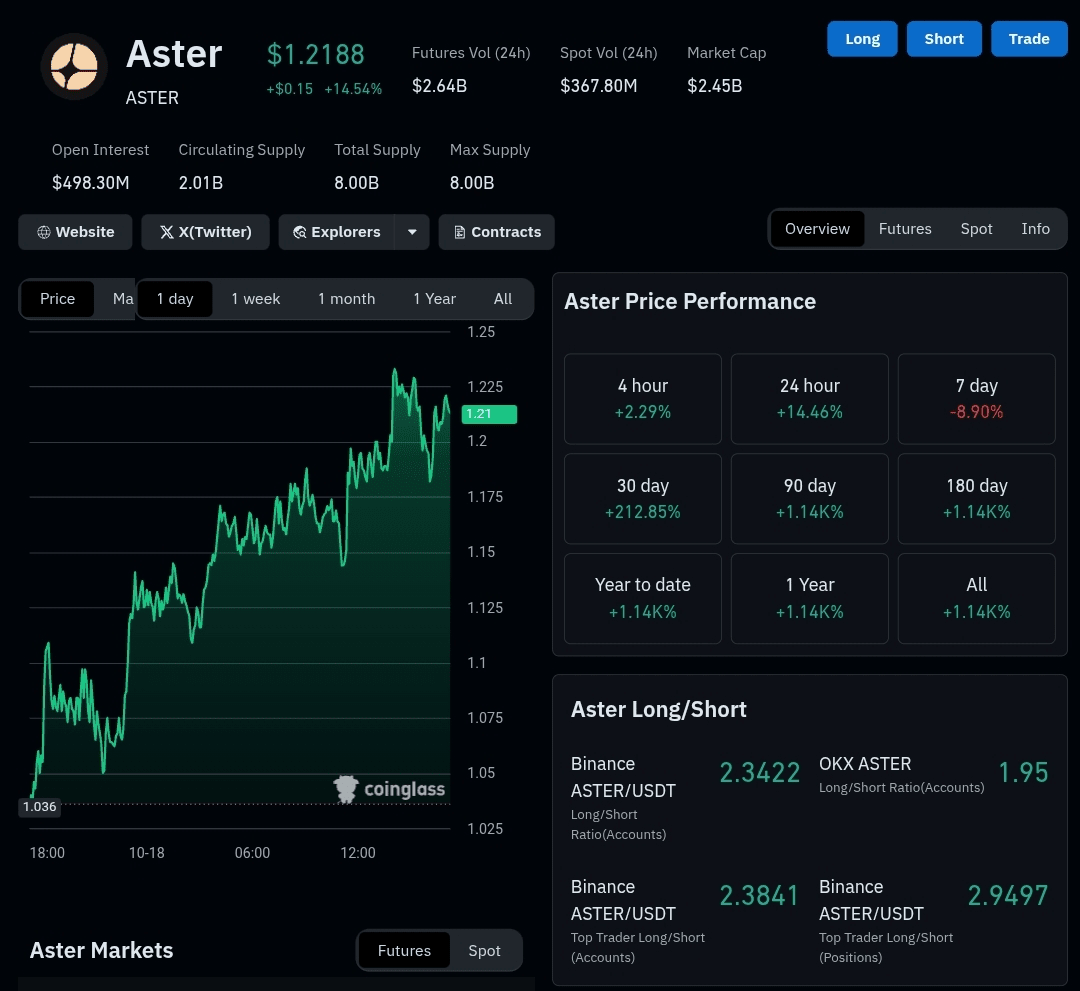1080x991 pixels.
Task: Open the X(Twitter) link button
Action: point(205,232)
